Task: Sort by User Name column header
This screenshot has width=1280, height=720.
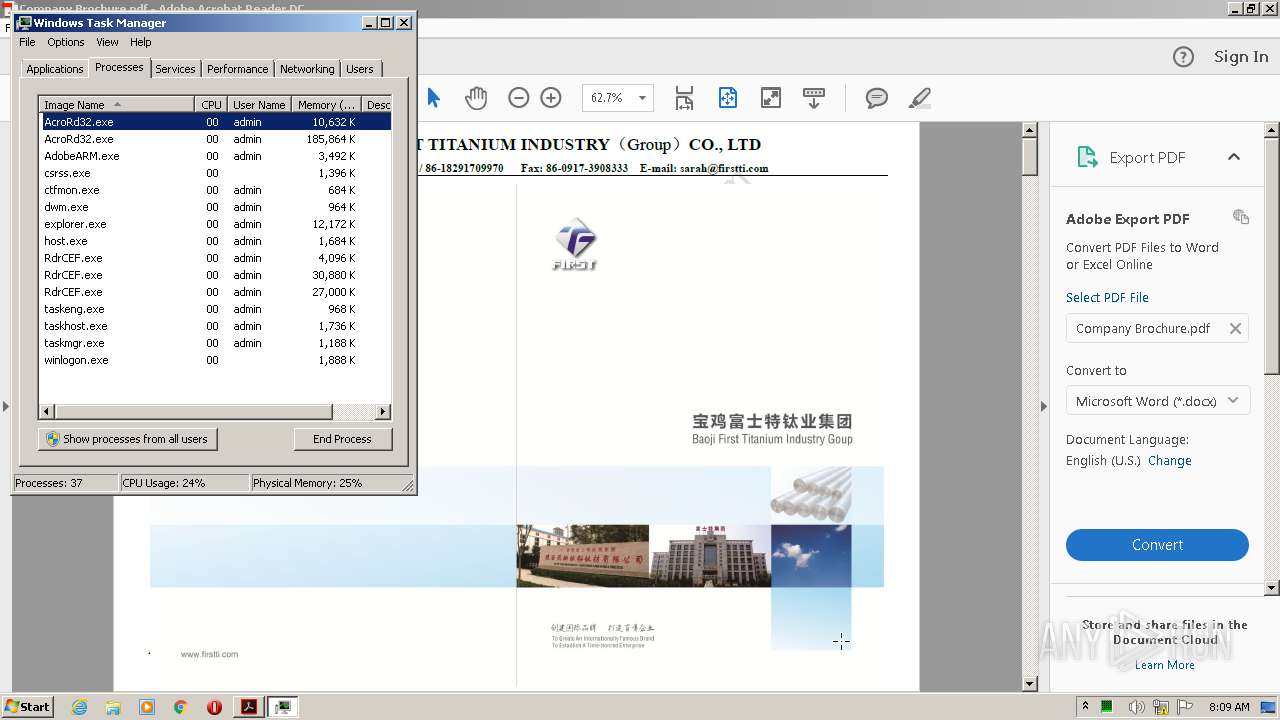Action: point(259,104)
